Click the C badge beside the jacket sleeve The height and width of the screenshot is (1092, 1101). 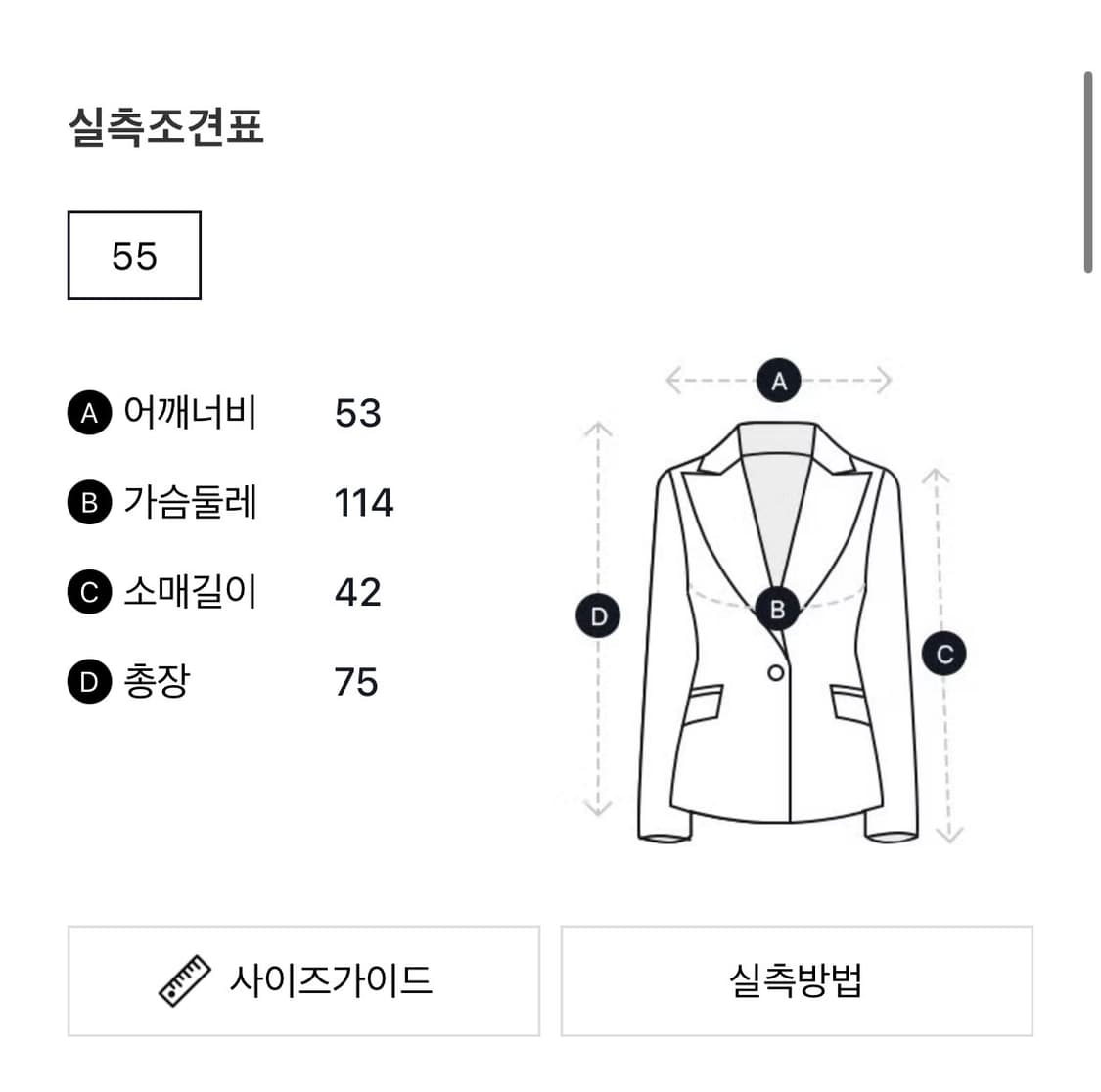(944, 654)
